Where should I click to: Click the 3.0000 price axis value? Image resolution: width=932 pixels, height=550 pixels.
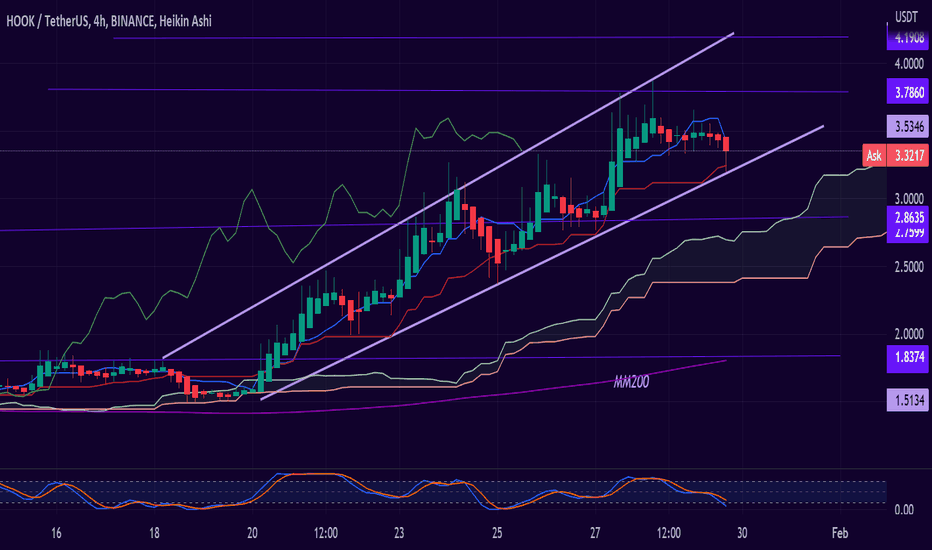[909, 199]
